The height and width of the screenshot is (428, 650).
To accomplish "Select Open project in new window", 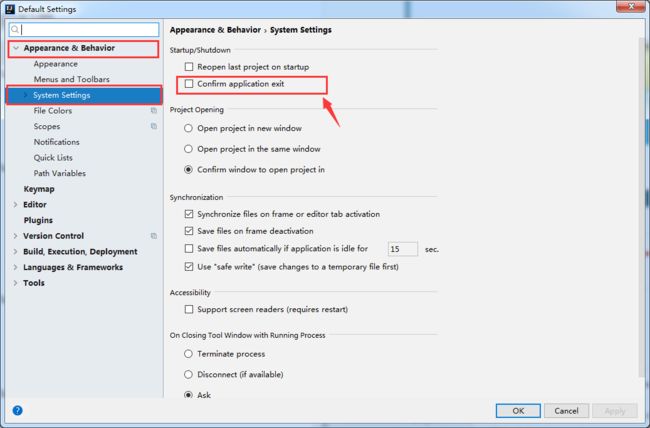I will click(189, 128).
